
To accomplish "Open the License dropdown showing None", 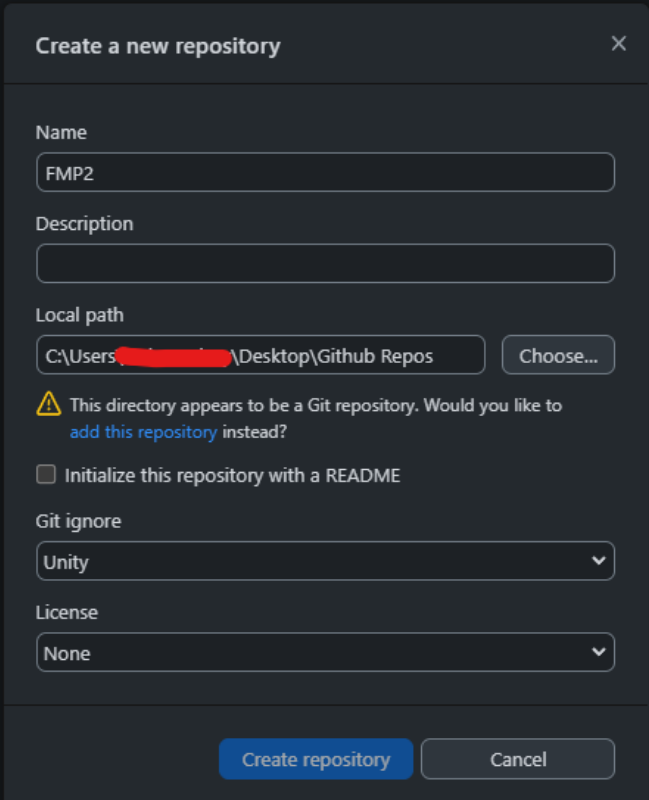I will 326,652.
